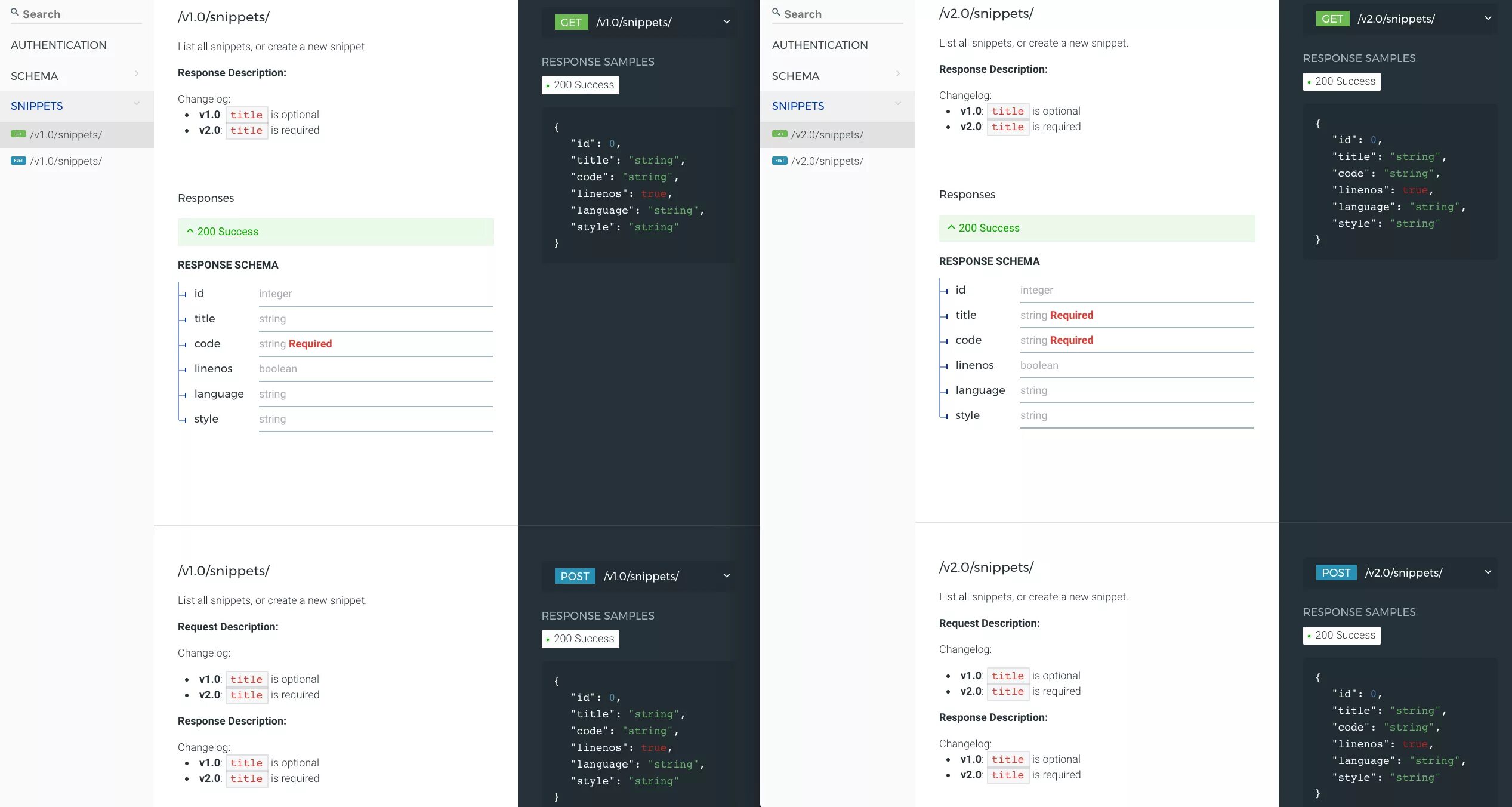The width and height of the screenshot is (1512, 807).
Task: Expand the GET /v2.0/snippets/ endpoint dropdown chevron
Action: coord(1488,19)
